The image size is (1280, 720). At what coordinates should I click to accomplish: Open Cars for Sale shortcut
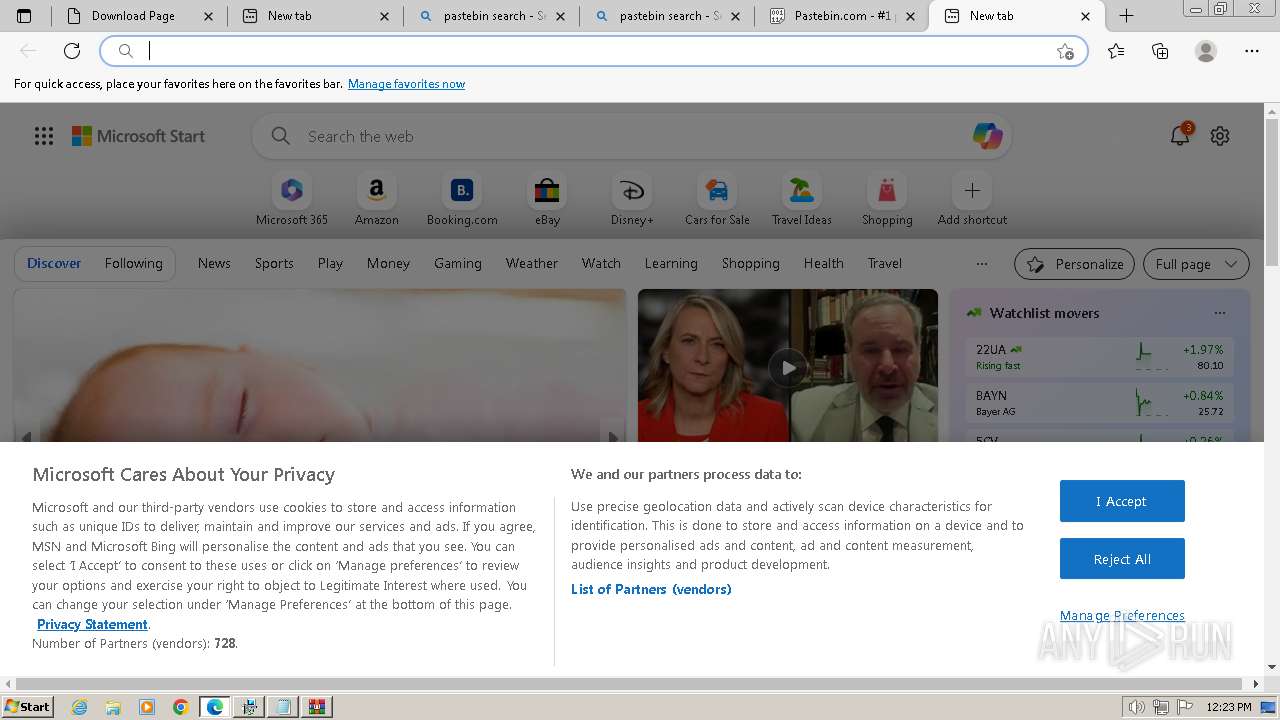717,199
